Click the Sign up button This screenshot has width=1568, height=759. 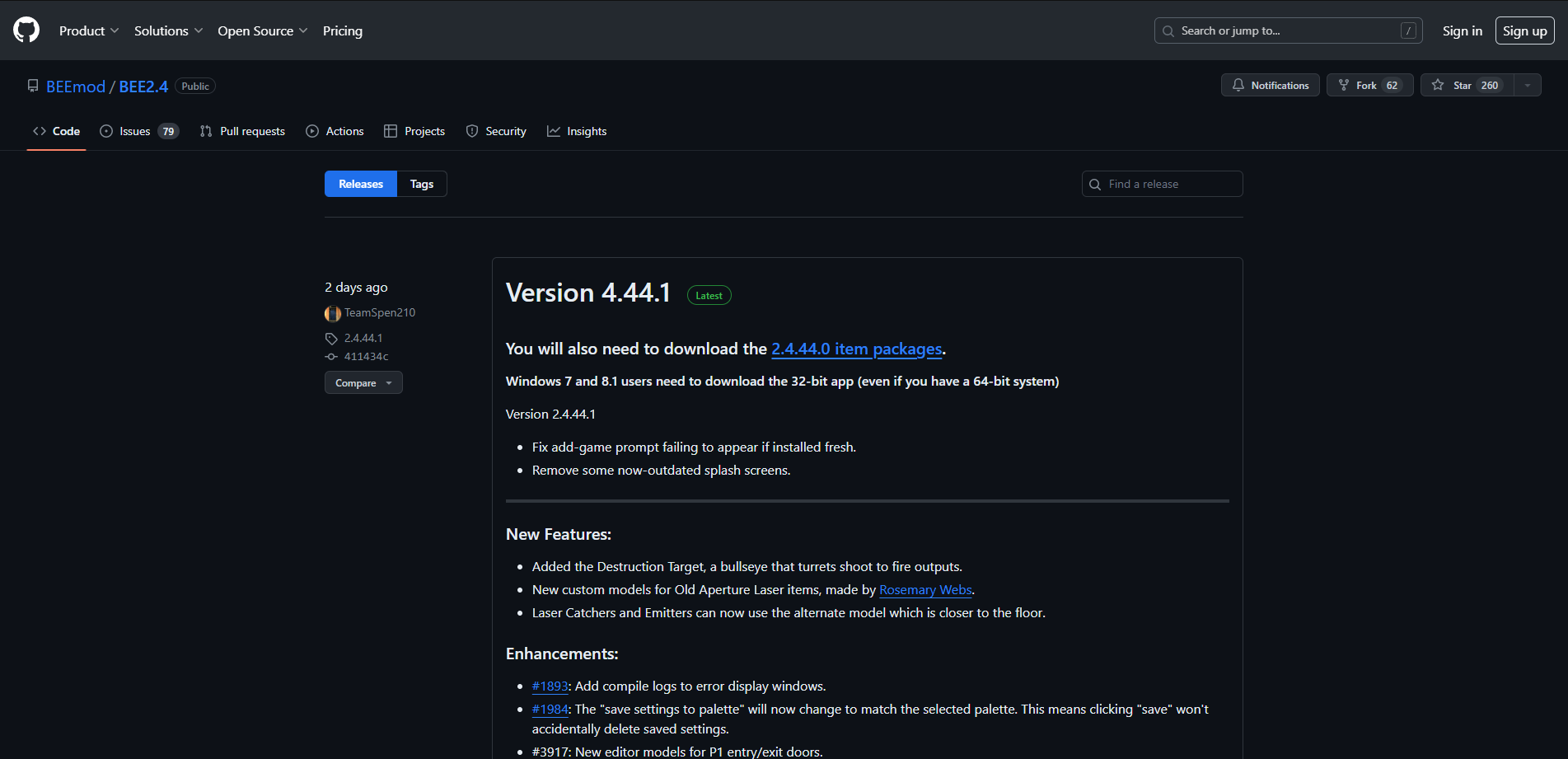tap(1524, 30)
